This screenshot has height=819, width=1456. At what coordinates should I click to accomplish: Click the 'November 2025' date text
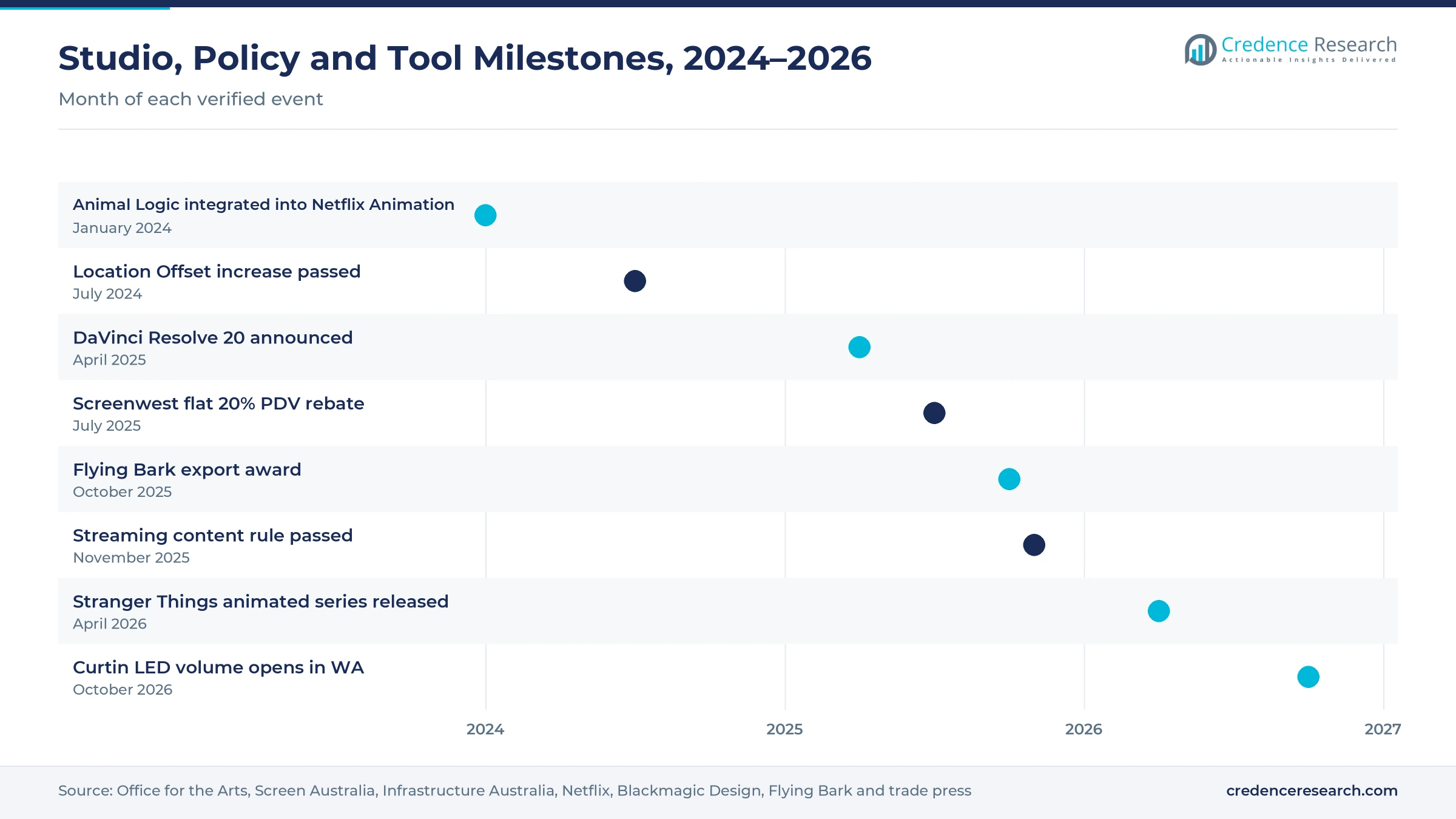[x=131, y=558]
